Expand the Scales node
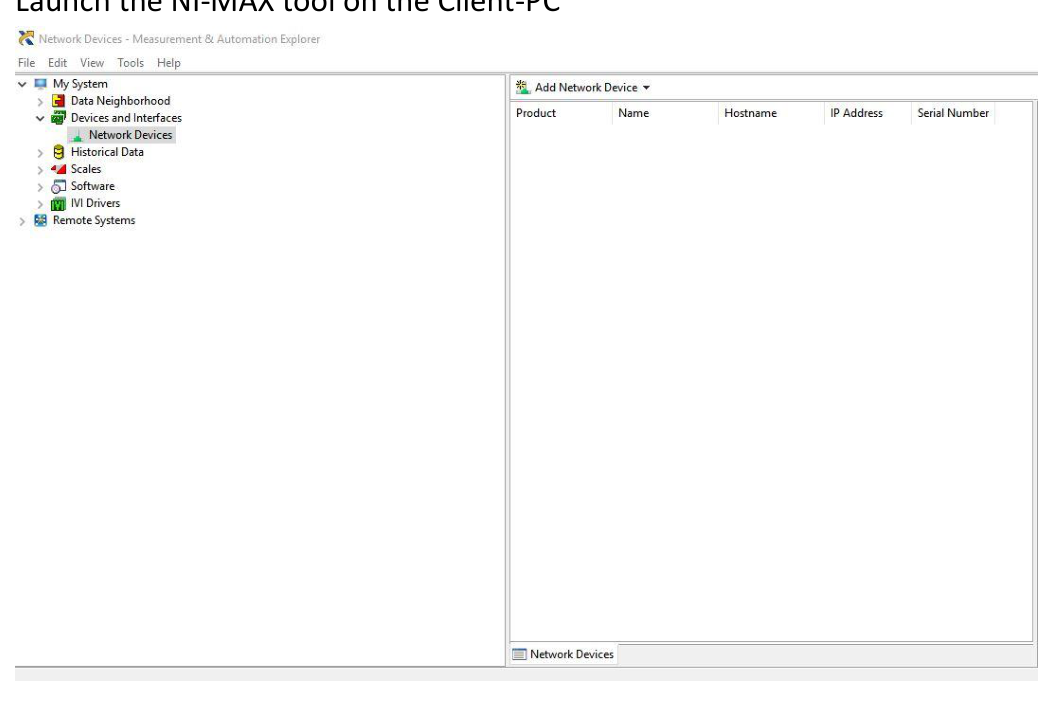 pos(40,170)
